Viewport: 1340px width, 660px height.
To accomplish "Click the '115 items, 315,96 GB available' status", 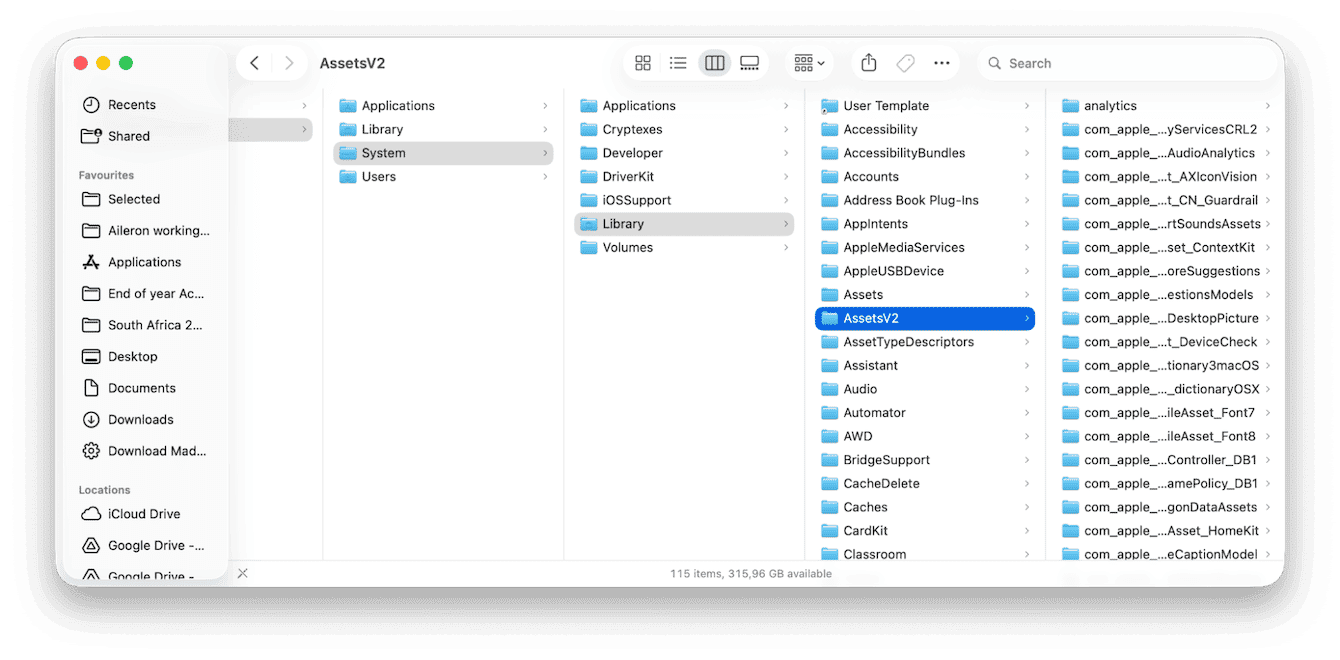I will point(751,574).
